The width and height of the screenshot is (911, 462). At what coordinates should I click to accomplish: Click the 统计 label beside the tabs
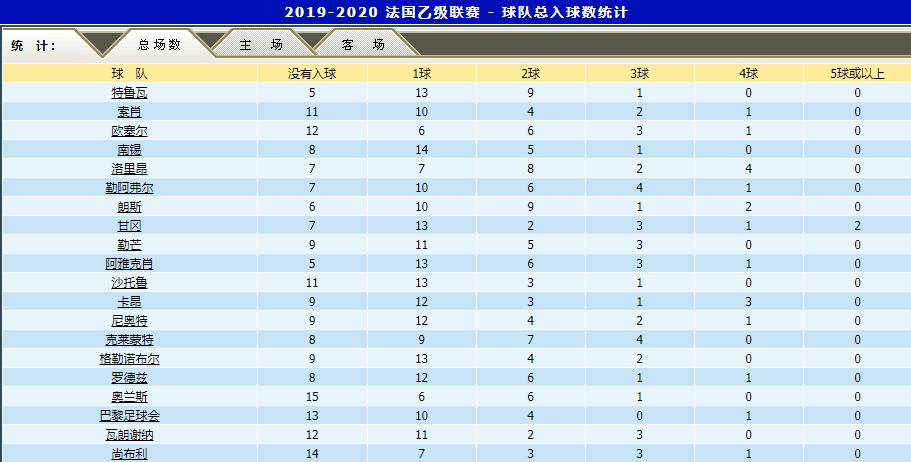(33, 45)
